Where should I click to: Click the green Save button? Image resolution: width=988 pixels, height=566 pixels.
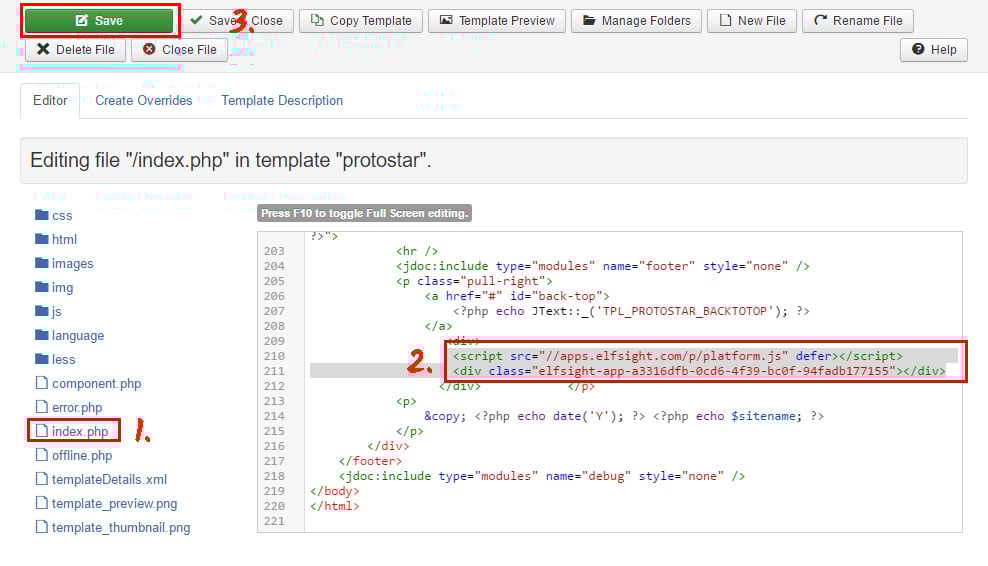tap(99, 21)
